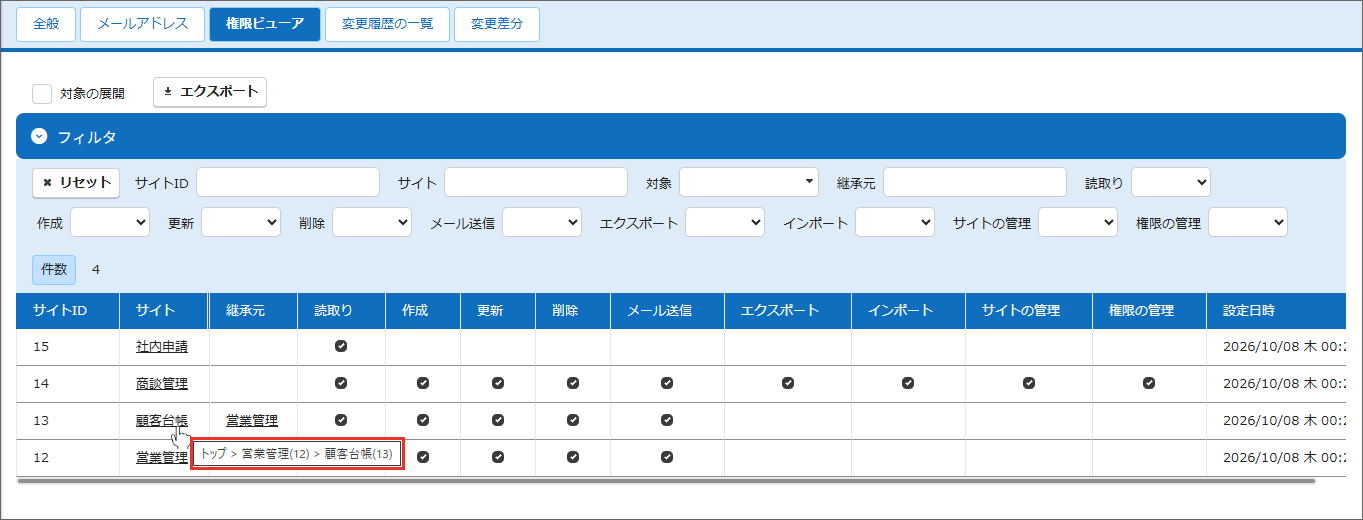Click 読取り check icon in 顧客台帳 row
1363x520 pixels.
coord(341,420)
